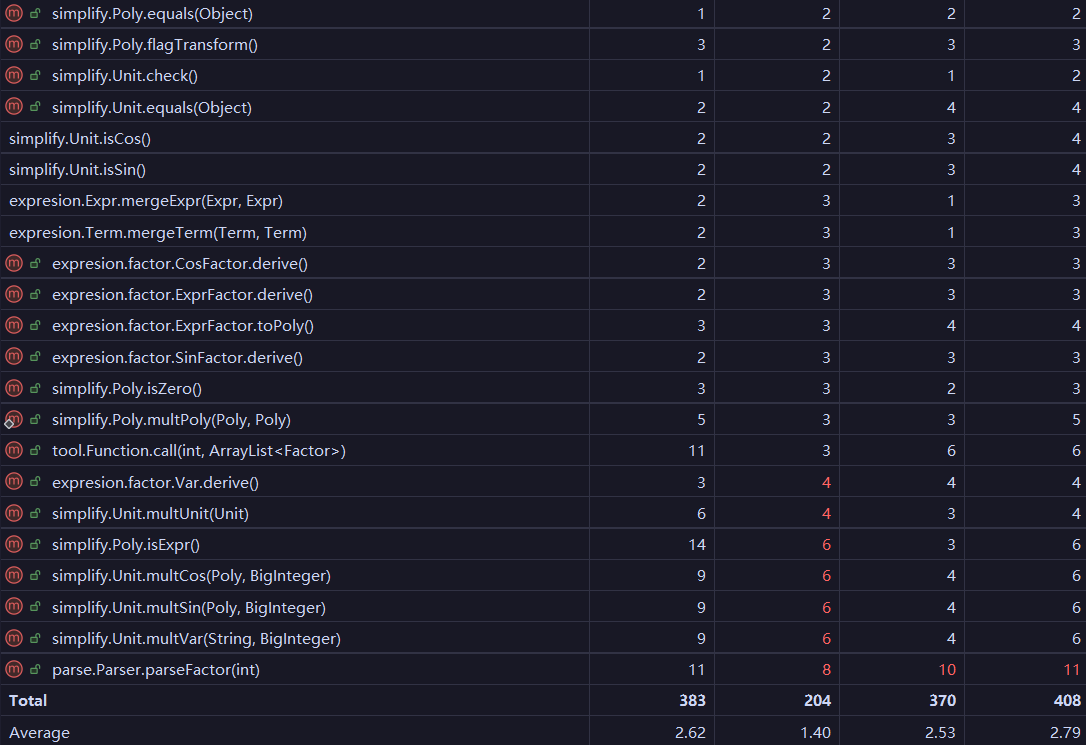
Task: Select the simplify.Unit.multVar(String, BigInteger) row
Action: [196, 639]
